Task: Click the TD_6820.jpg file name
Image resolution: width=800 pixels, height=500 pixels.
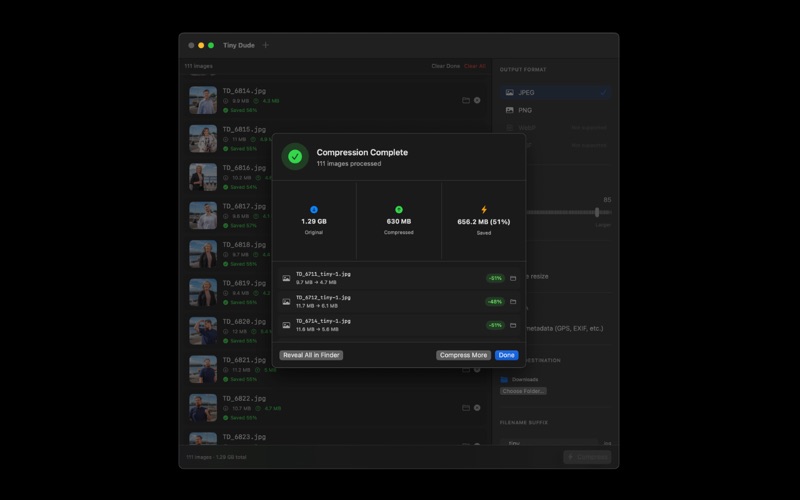Action: click(x=244, y=321)
